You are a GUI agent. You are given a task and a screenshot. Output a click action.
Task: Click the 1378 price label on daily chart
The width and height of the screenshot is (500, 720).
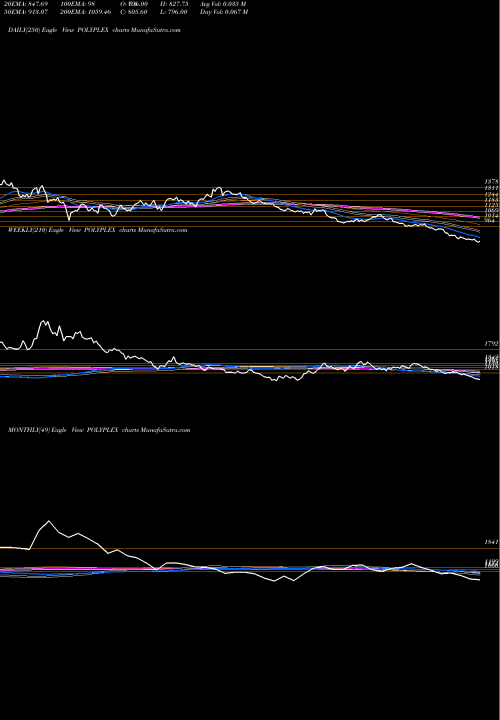491,182
